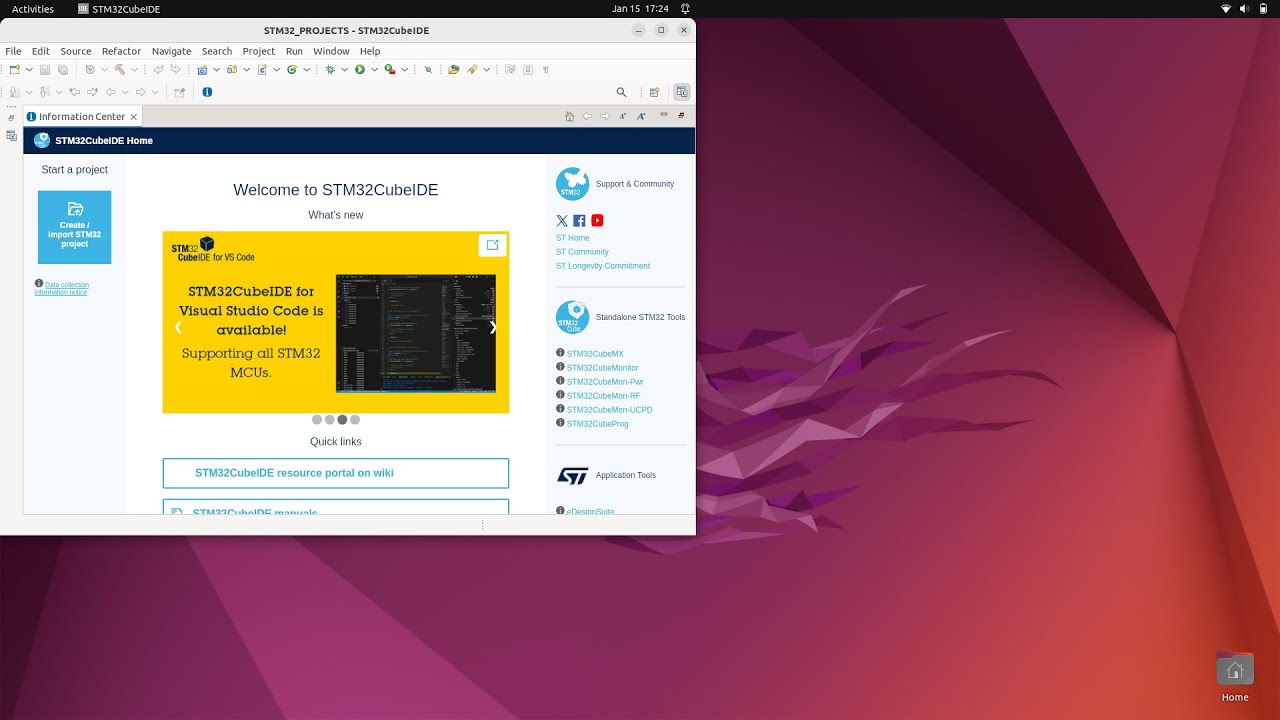The height and width of the screenshot is (720, 1280).
Task: Open the File menu
Action: pyautogui.click(x=13, y=51)
